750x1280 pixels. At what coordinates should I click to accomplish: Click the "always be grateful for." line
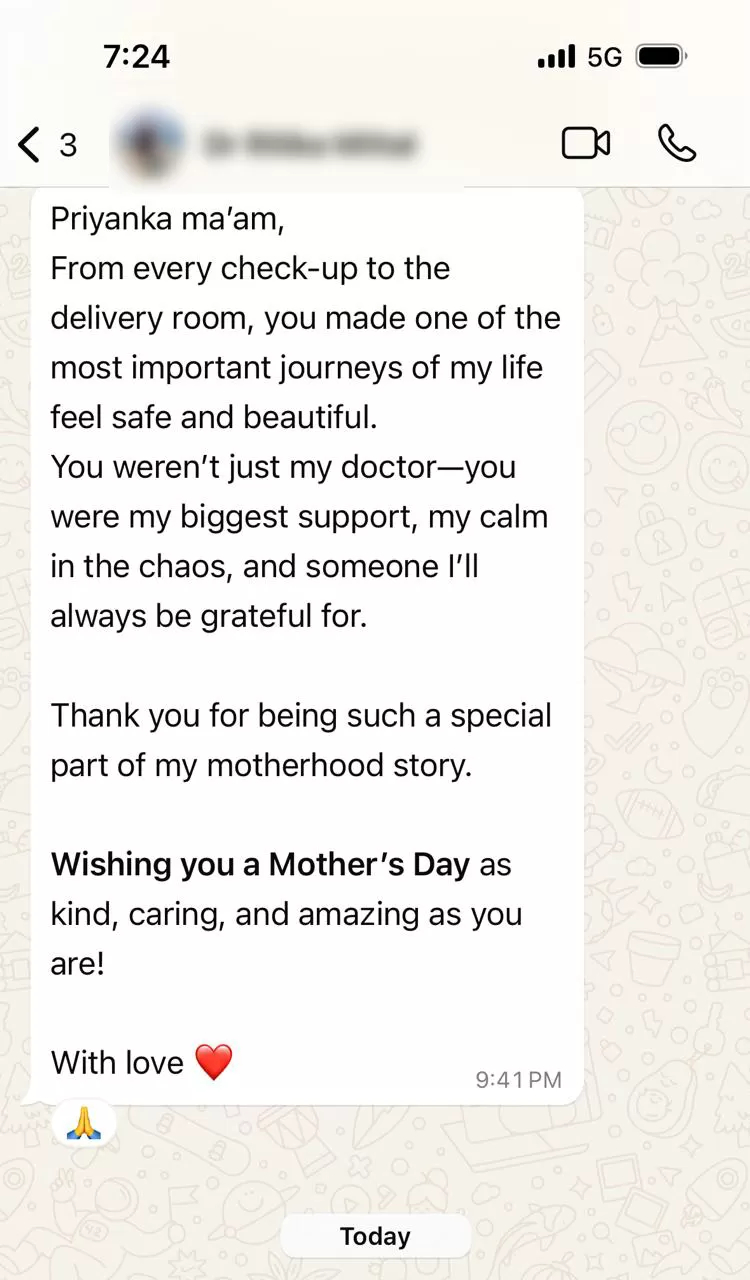[x=209, y=616]
